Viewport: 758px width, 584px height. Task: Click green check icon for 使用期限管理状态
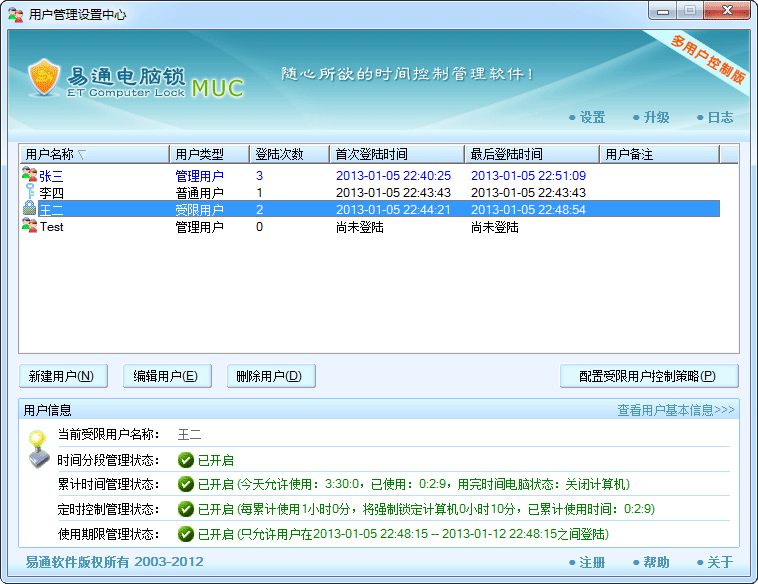pos(185,535)
